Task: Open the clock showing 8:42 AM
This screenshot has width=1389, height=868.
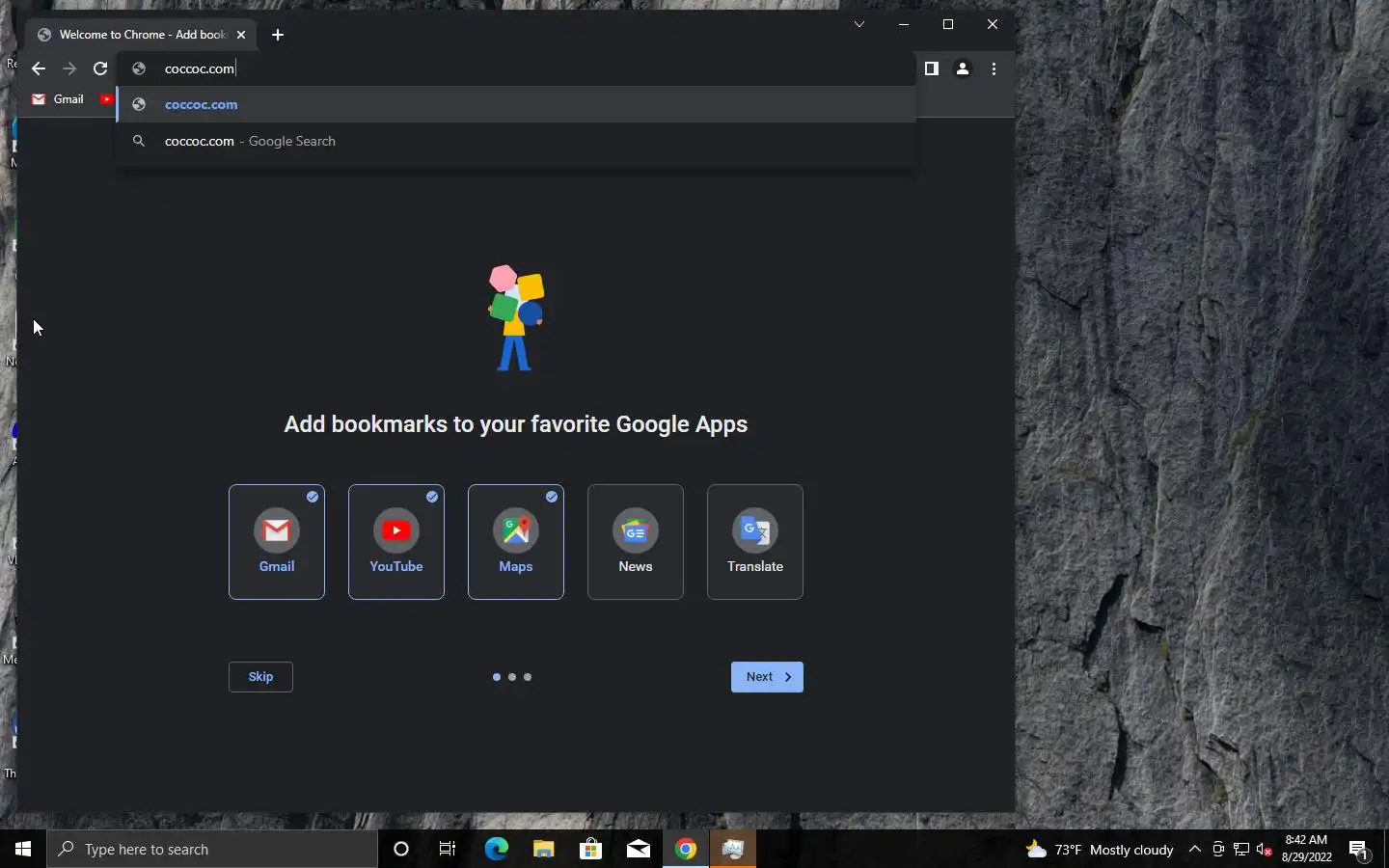Action: (1307, 849)
